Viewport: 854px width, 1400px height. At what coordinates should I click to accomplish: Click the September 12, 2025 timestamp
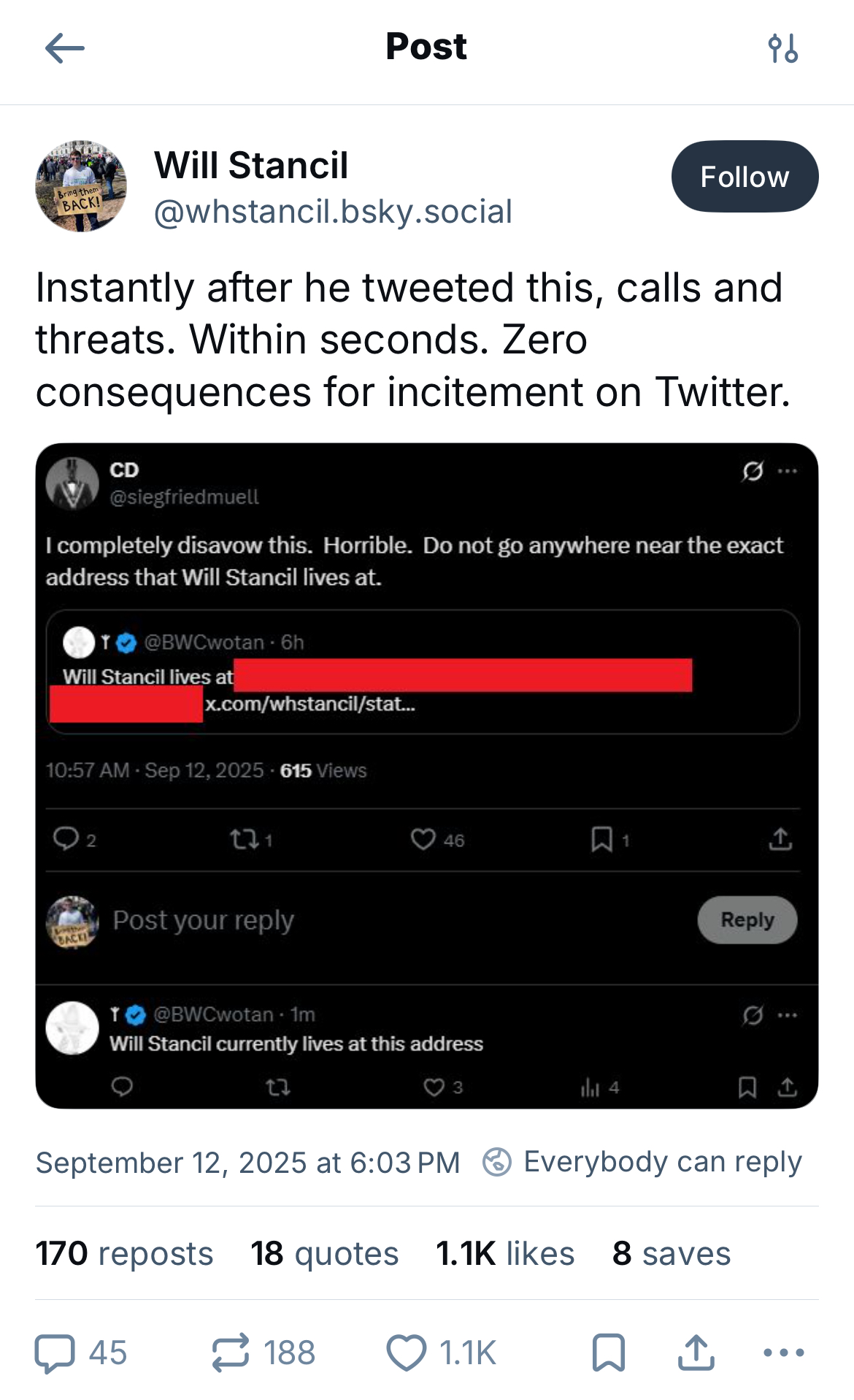(248, 1163)
